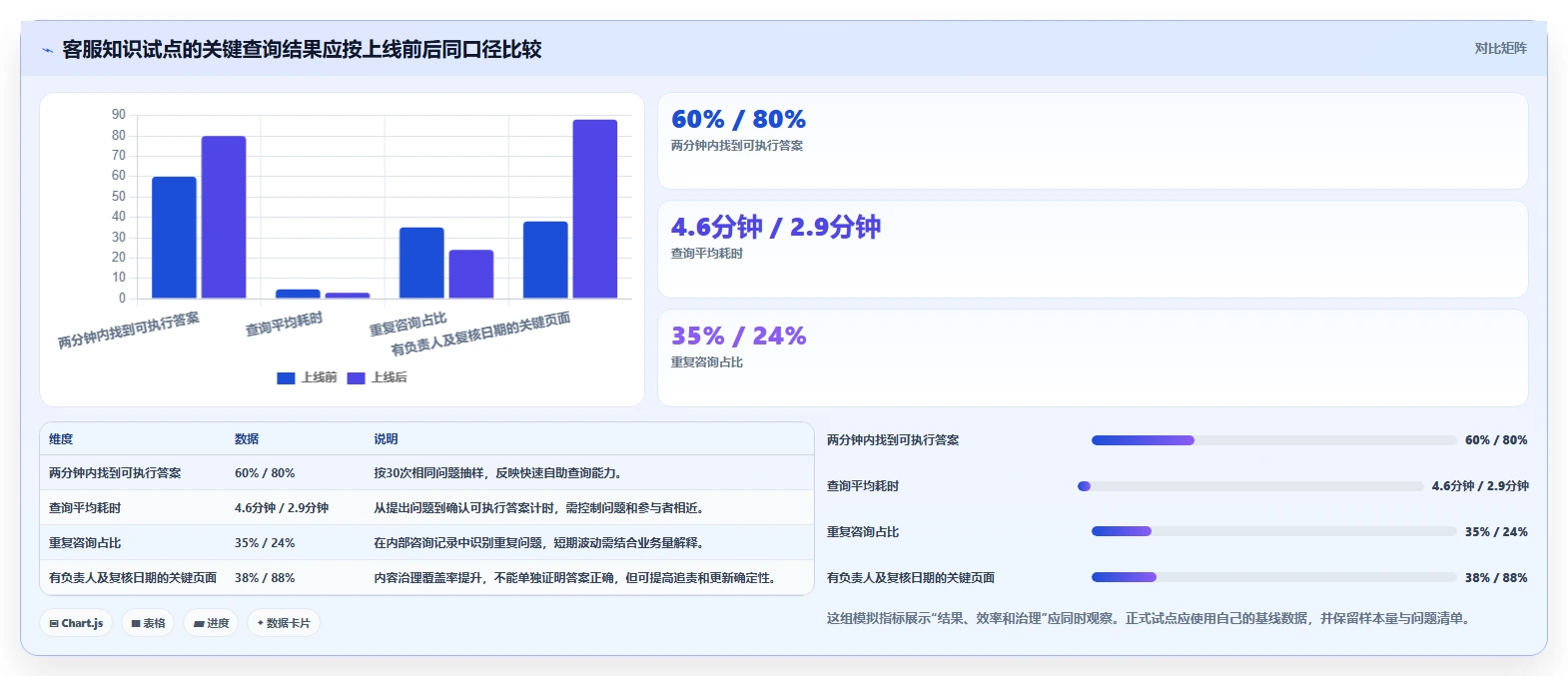The image size is (1568, 676).
Task: Click the note starting 在内部咨询记录中识别重复问题
Action: coord(541,543)
